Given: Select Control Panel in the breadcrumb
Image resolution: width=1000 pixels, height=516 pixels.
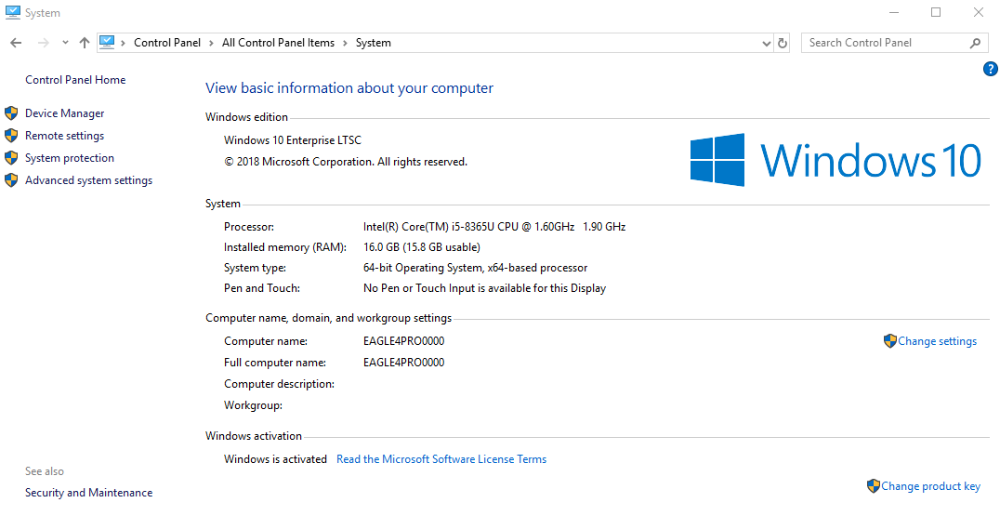Looking at the screenshot, I should click(167, 43).
